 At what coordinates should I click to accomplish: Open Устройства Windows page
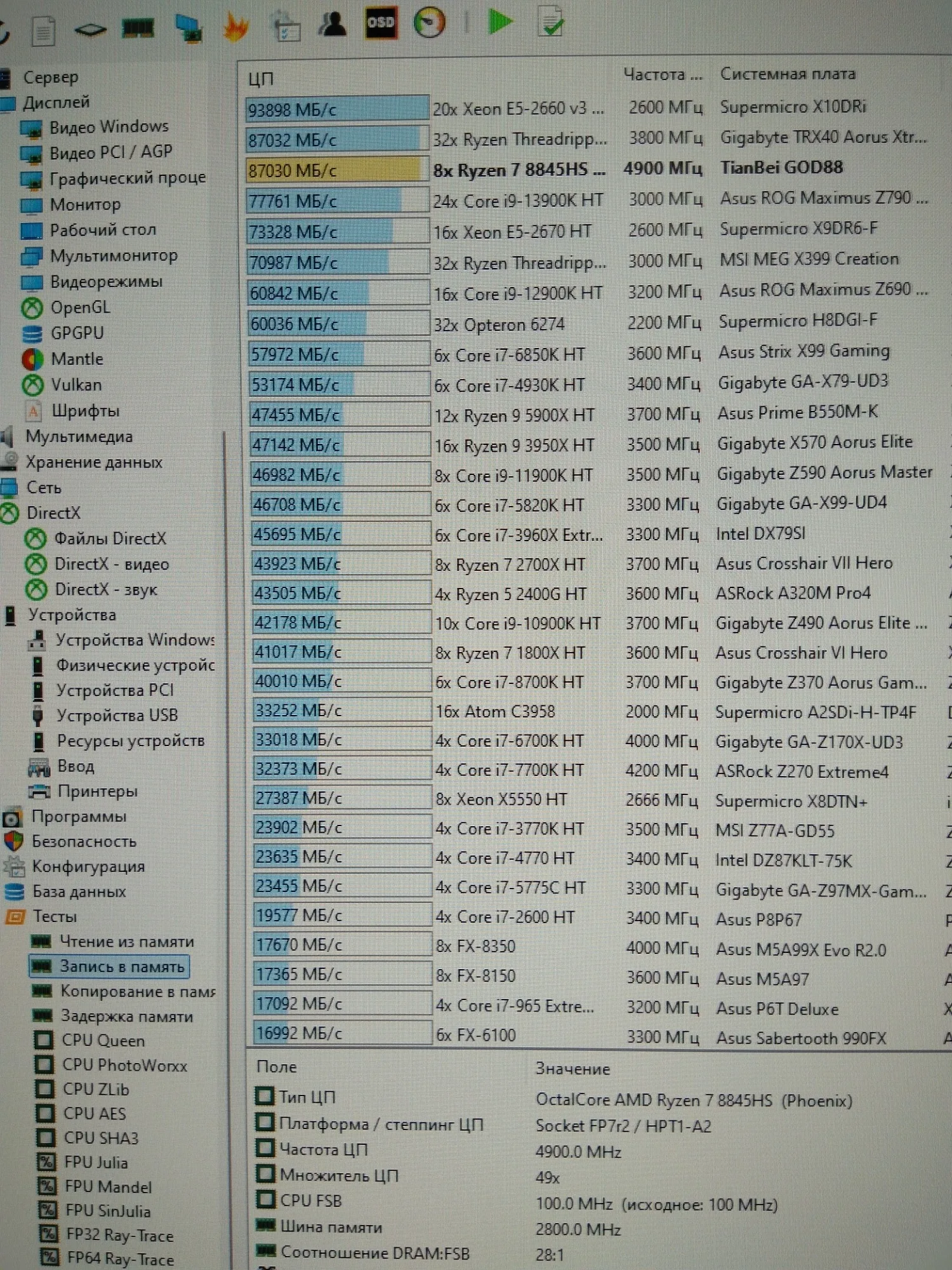tap(135, 640)
